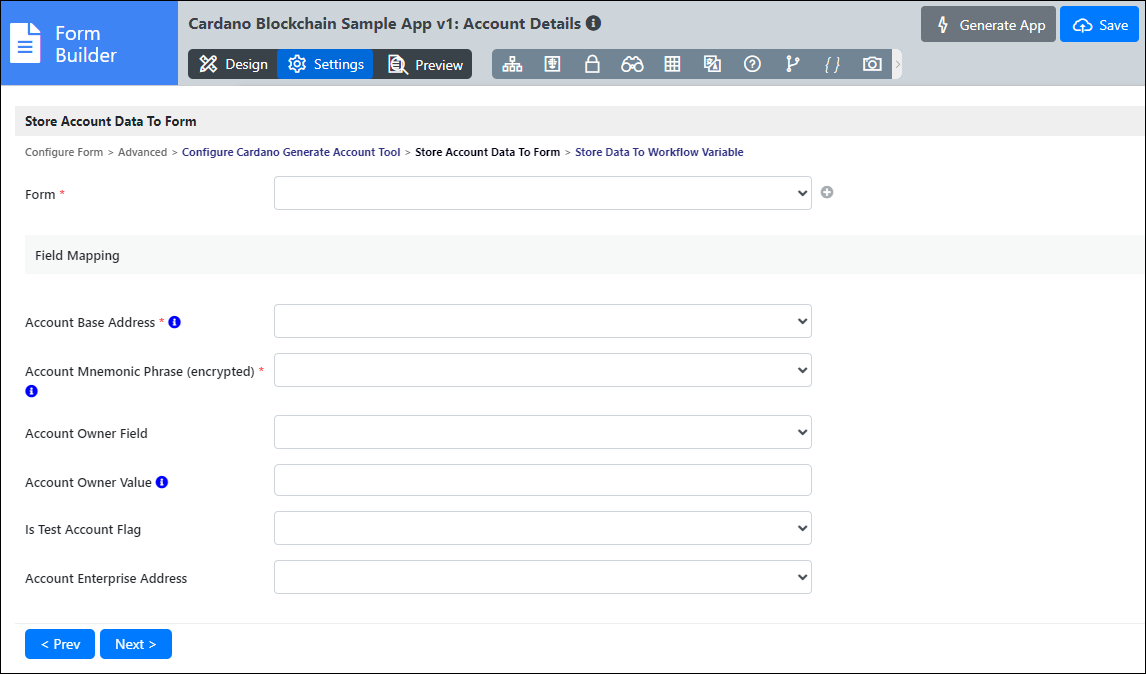Click the binoculars icon in toolbar

pyautogui.click(x=632, y=64)
